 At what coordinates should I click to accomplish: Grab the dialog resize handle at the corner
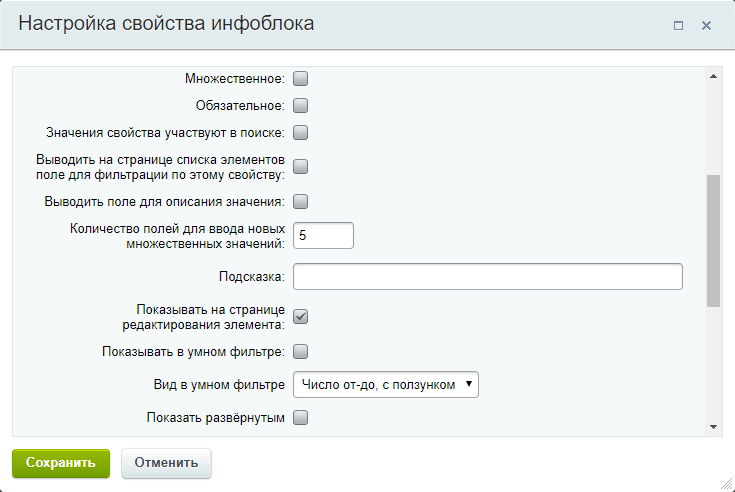pyautogui.click(x=727, y=484)
